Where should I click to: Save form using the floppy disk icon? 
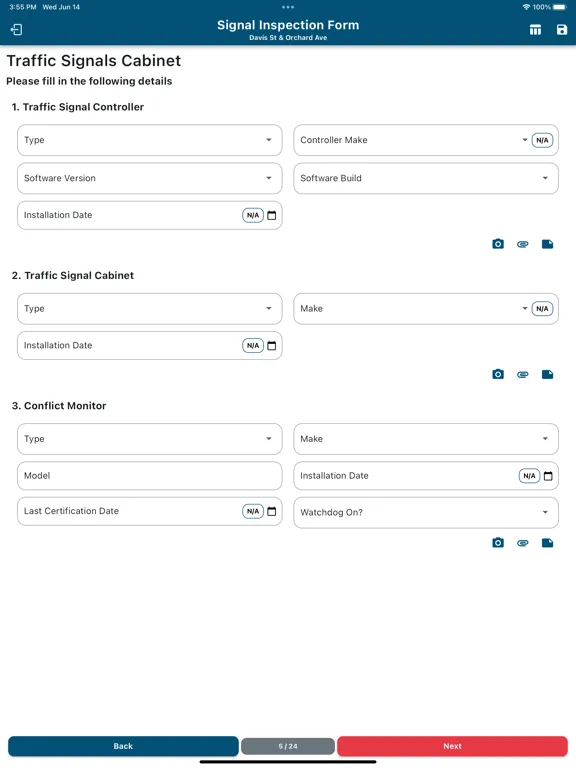click(x=562, y=30)
